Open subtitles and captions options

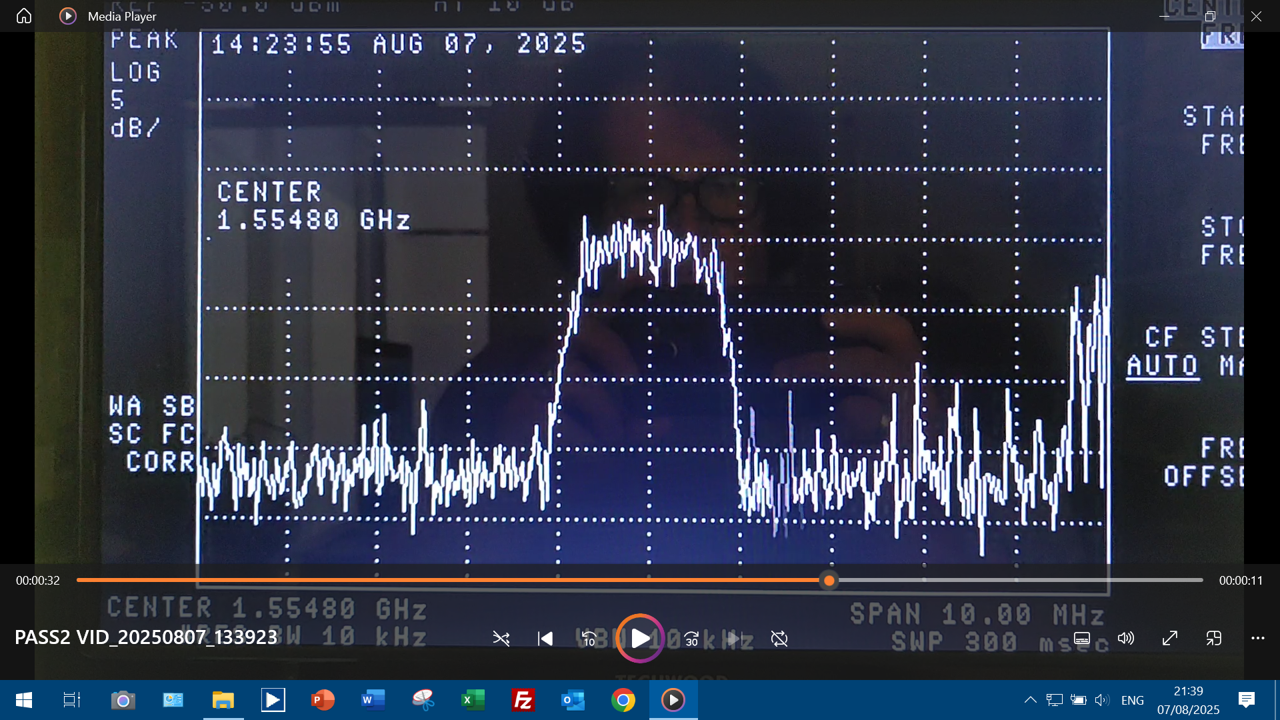point(1082,638)
